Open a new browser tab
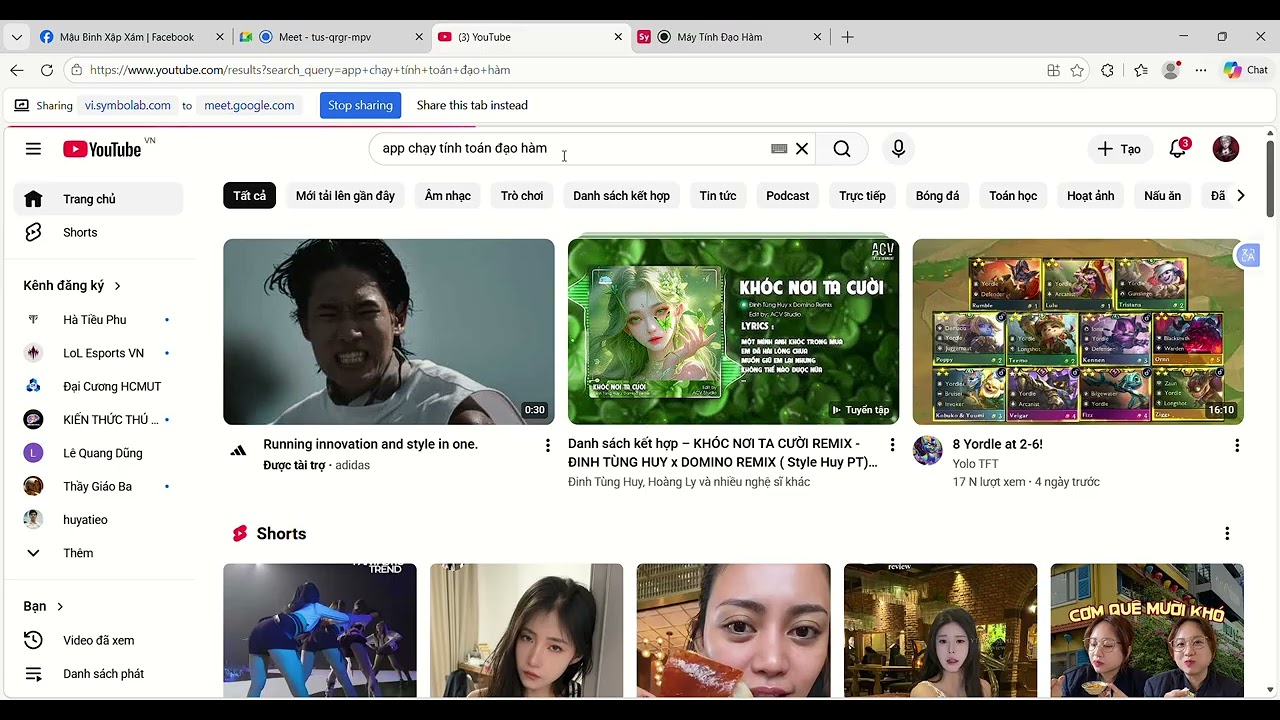 848,37
